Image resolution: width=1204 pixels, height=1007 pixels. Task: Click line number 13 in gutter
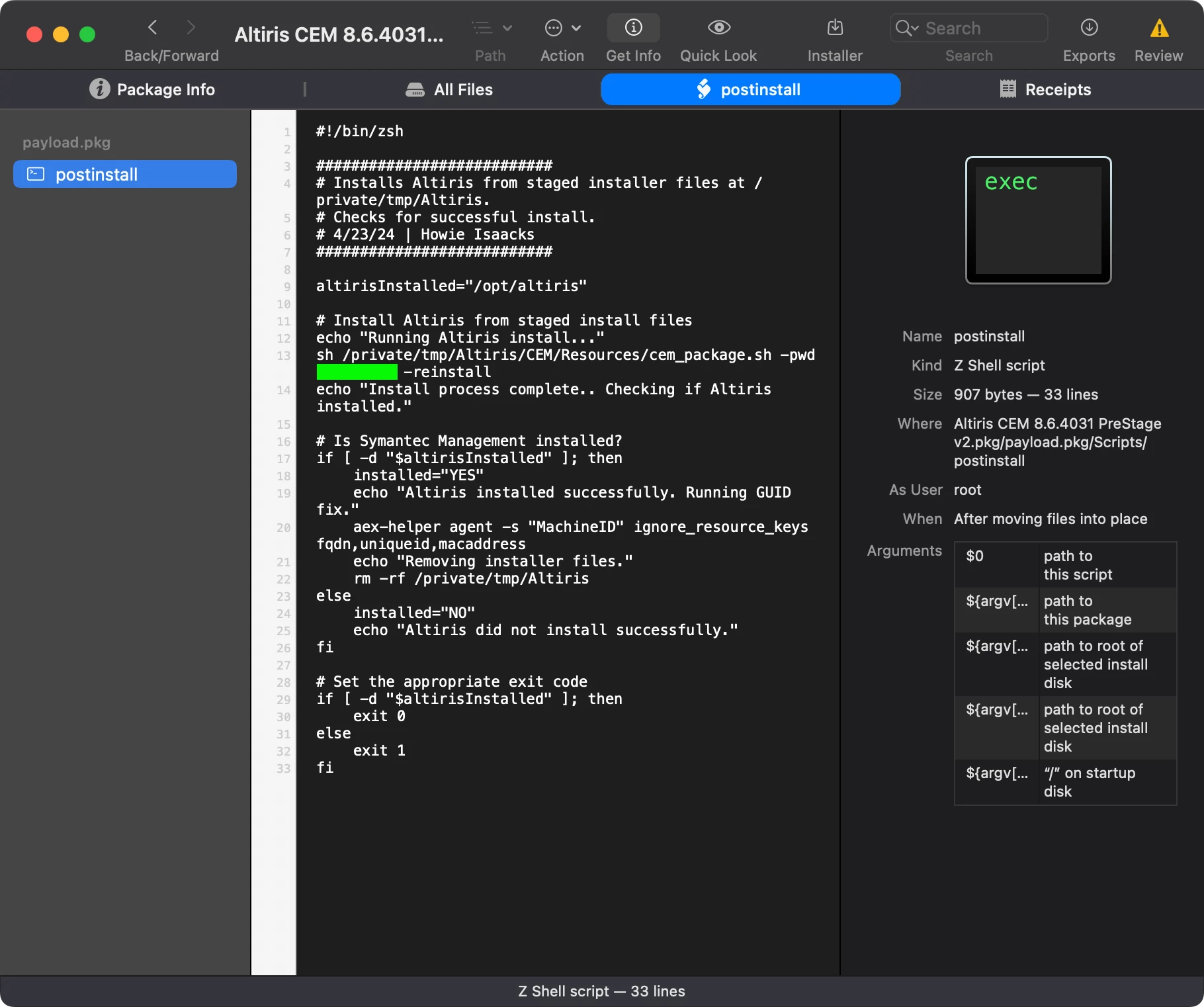pos(284,355)
